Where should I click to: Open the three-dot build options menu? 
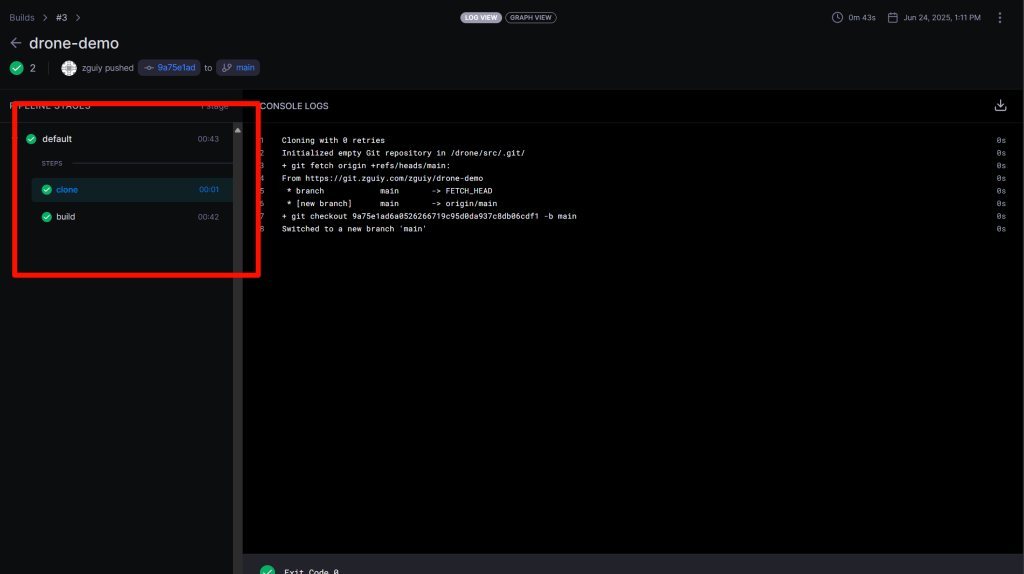(x=1000, y=17)
